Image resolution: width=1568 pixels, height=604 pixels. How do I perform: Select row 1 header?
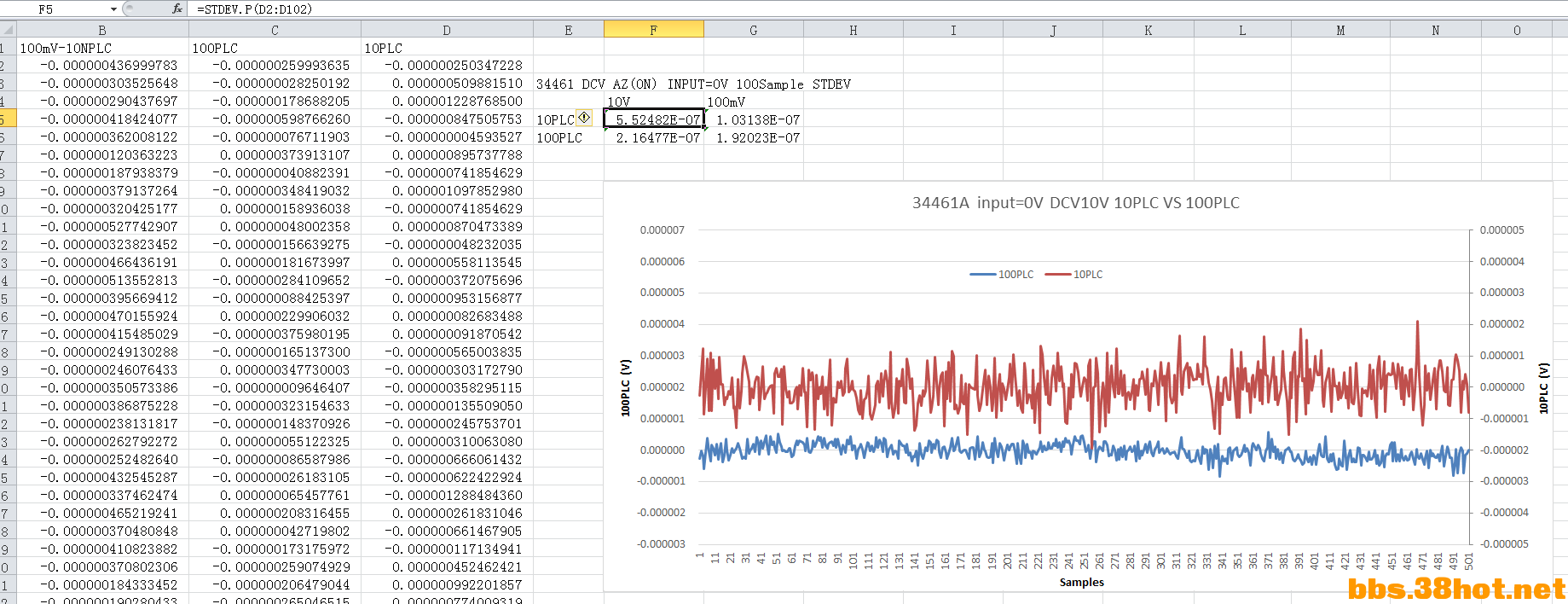coord(8,48)
